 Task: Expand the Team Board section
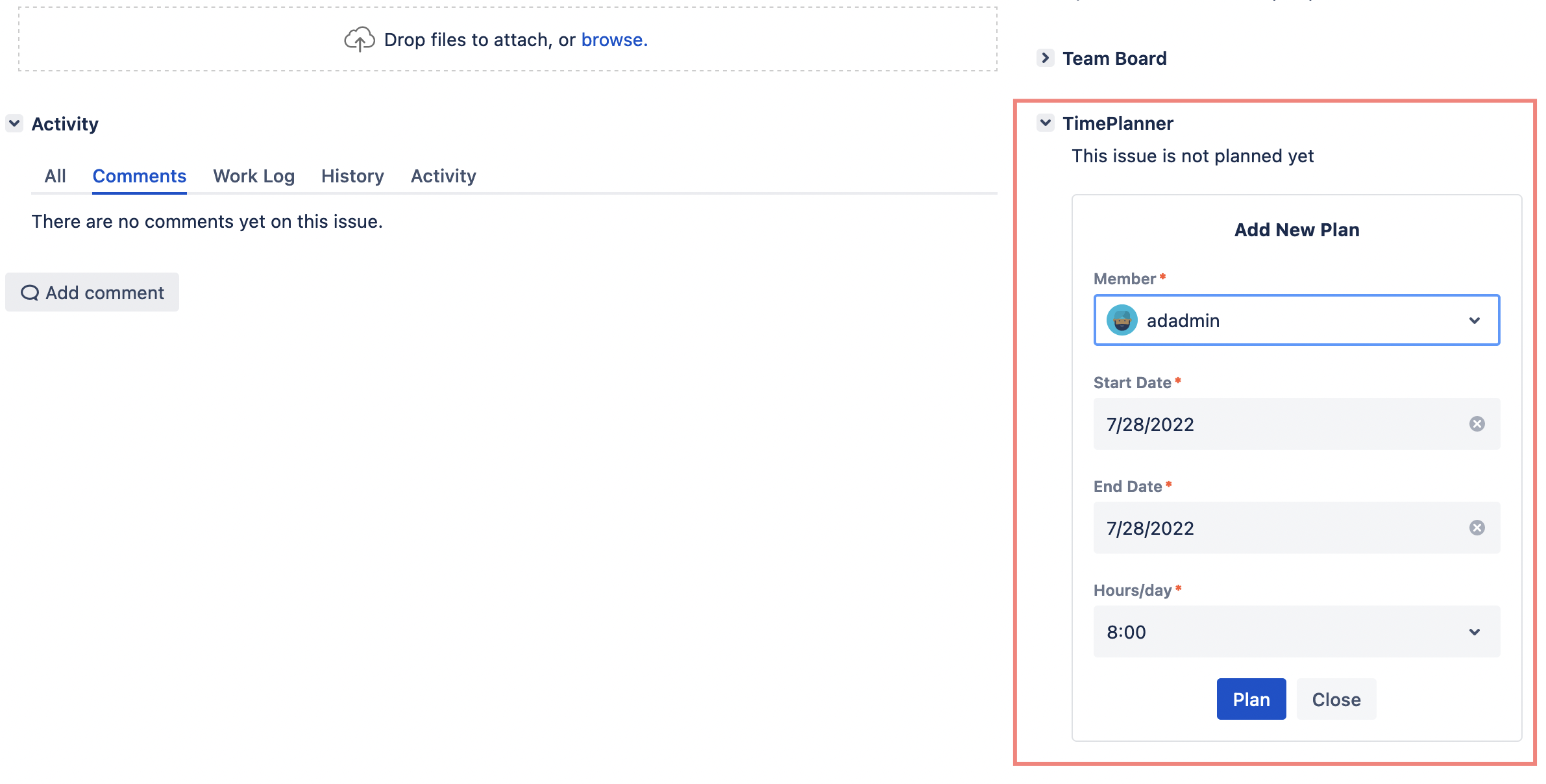pos(1045,58)
